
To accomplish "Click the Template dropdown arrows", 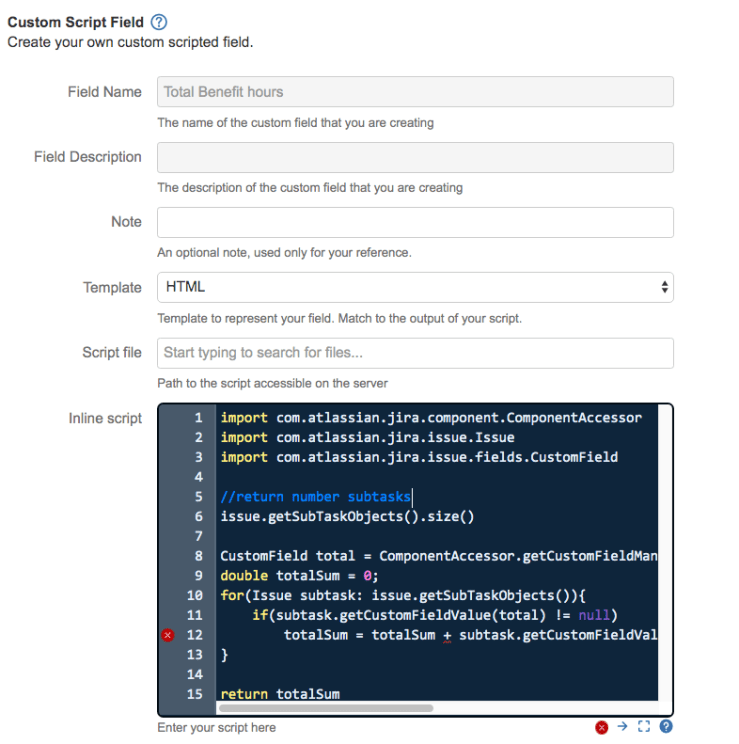I will click(x=664, y=287).
